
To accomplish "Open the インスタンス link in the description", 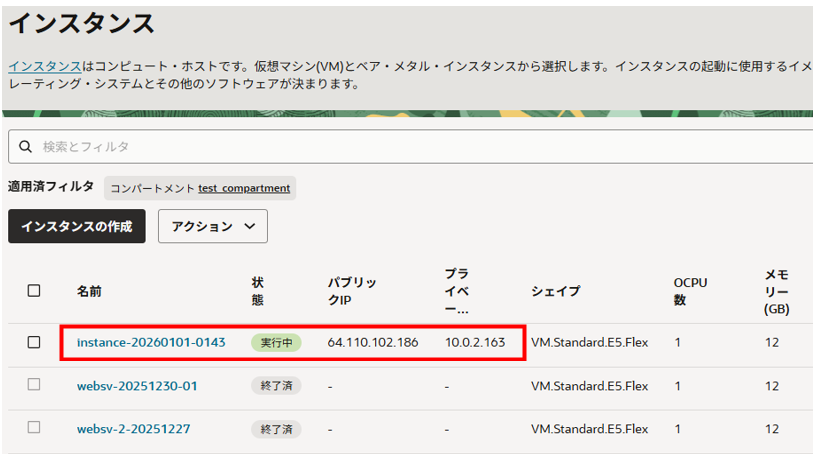I will click(x=45, y=66).
